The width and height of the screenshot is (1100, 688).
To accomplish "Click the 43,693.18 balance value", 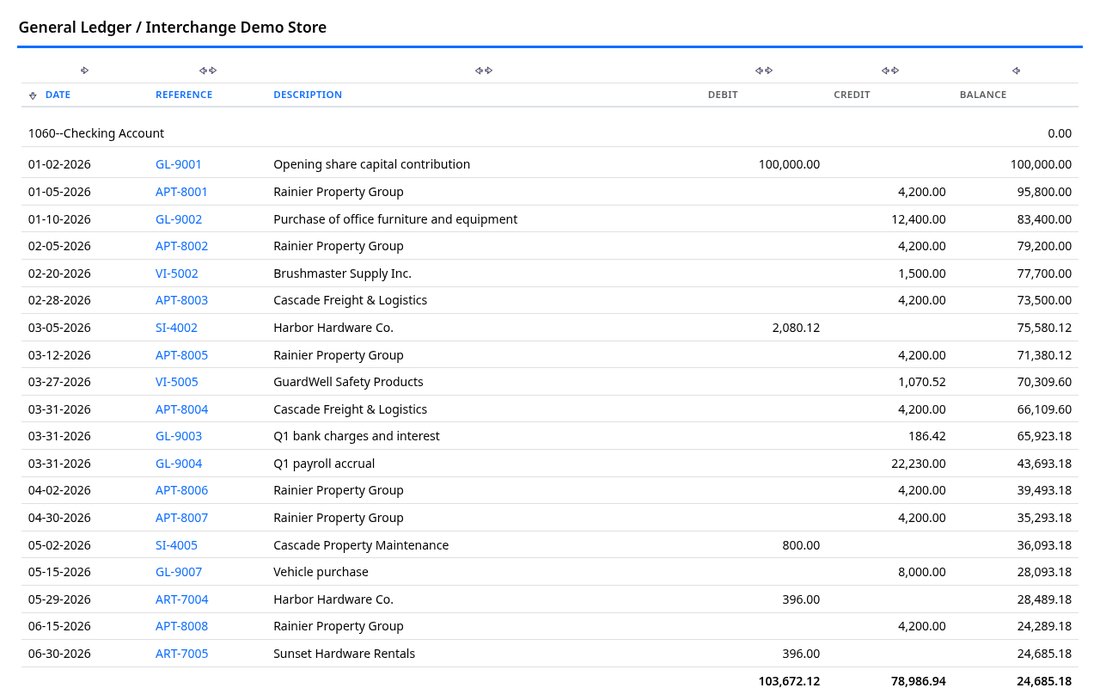I will (x=1044, y=464).
